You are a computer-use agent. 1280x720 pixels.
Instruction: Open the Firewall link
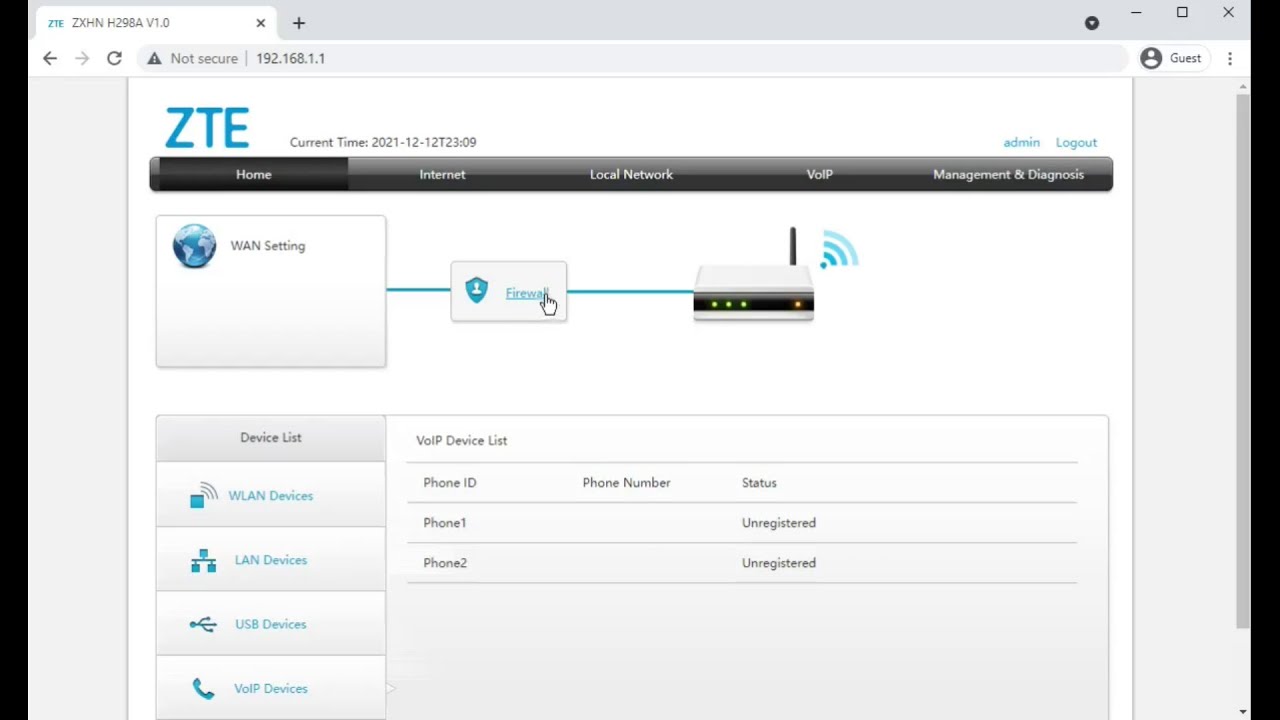click(527, 293)
